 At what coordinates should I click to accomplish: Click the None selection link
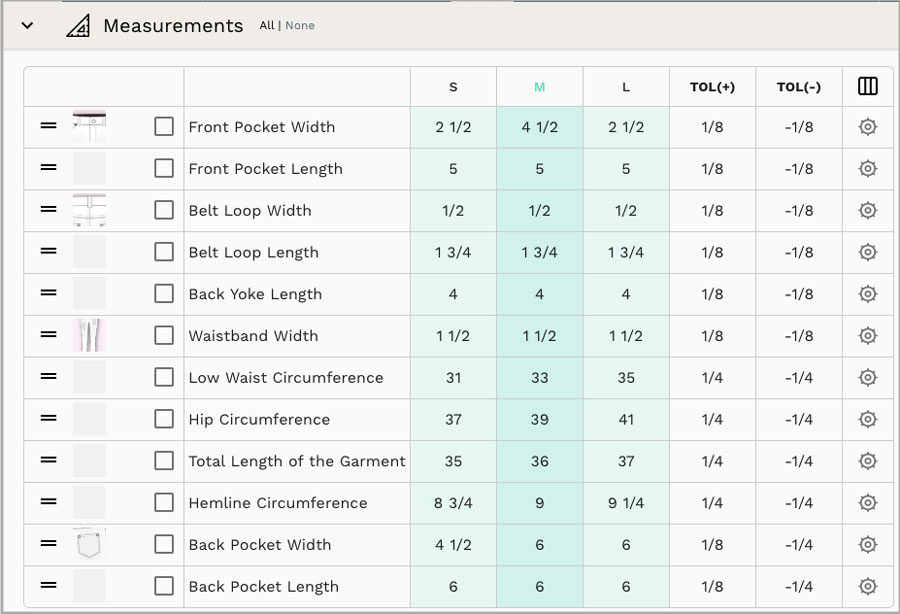point(300,25)
